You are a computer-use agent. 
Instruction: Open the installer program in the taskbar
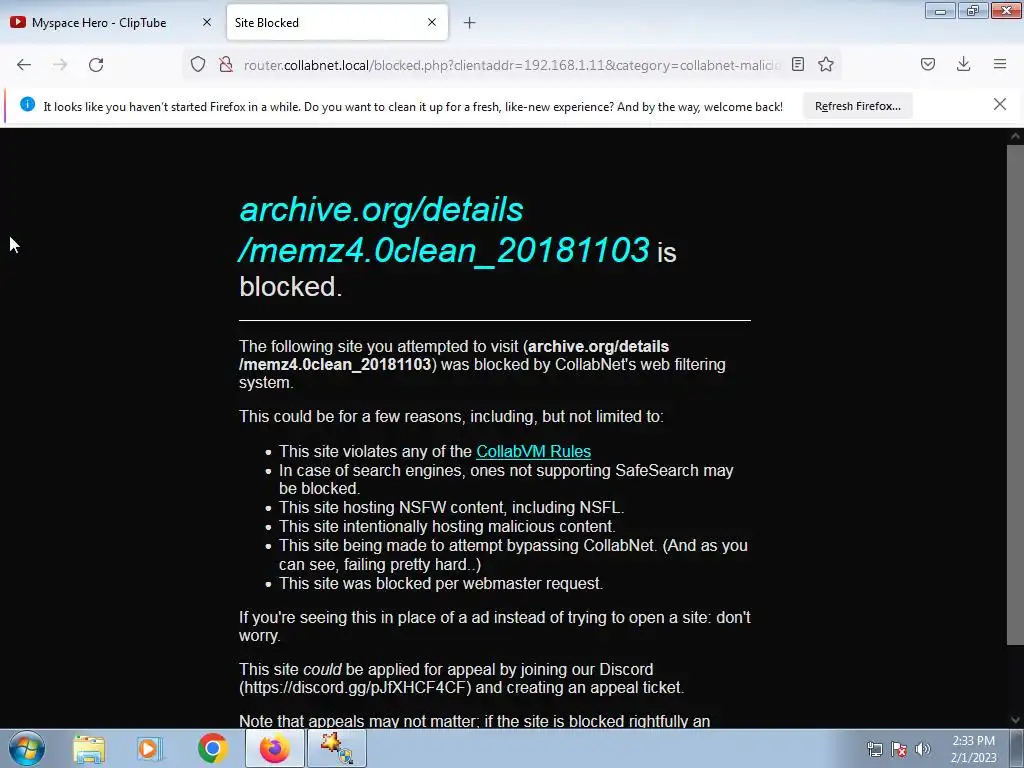(337, 748)
